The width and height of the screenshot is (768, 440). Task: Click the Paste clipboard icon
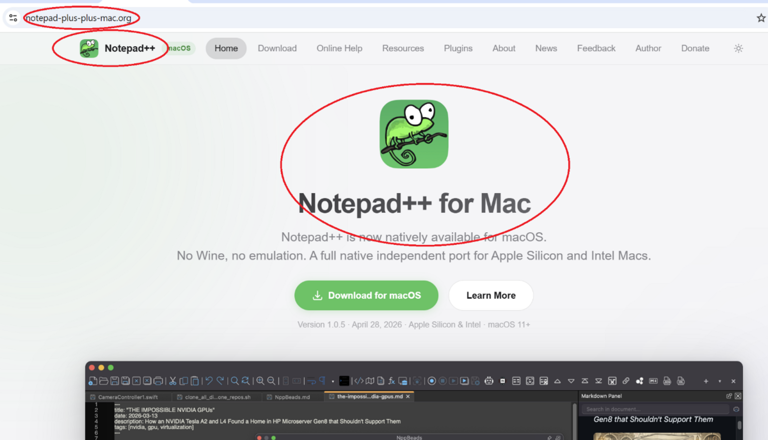point(194,381)
